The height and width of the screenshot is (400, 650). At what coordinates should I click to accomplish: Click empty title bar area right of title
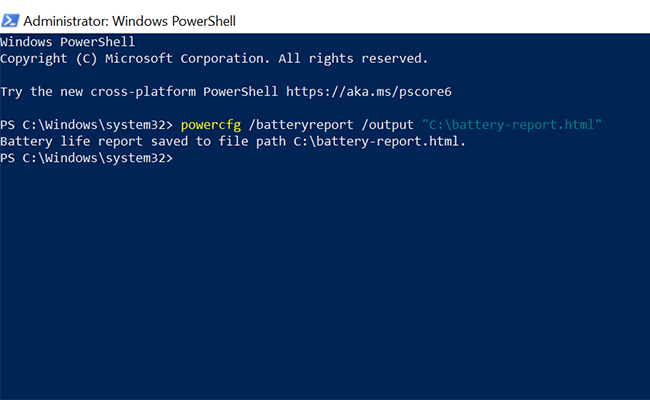coord(443,21)
